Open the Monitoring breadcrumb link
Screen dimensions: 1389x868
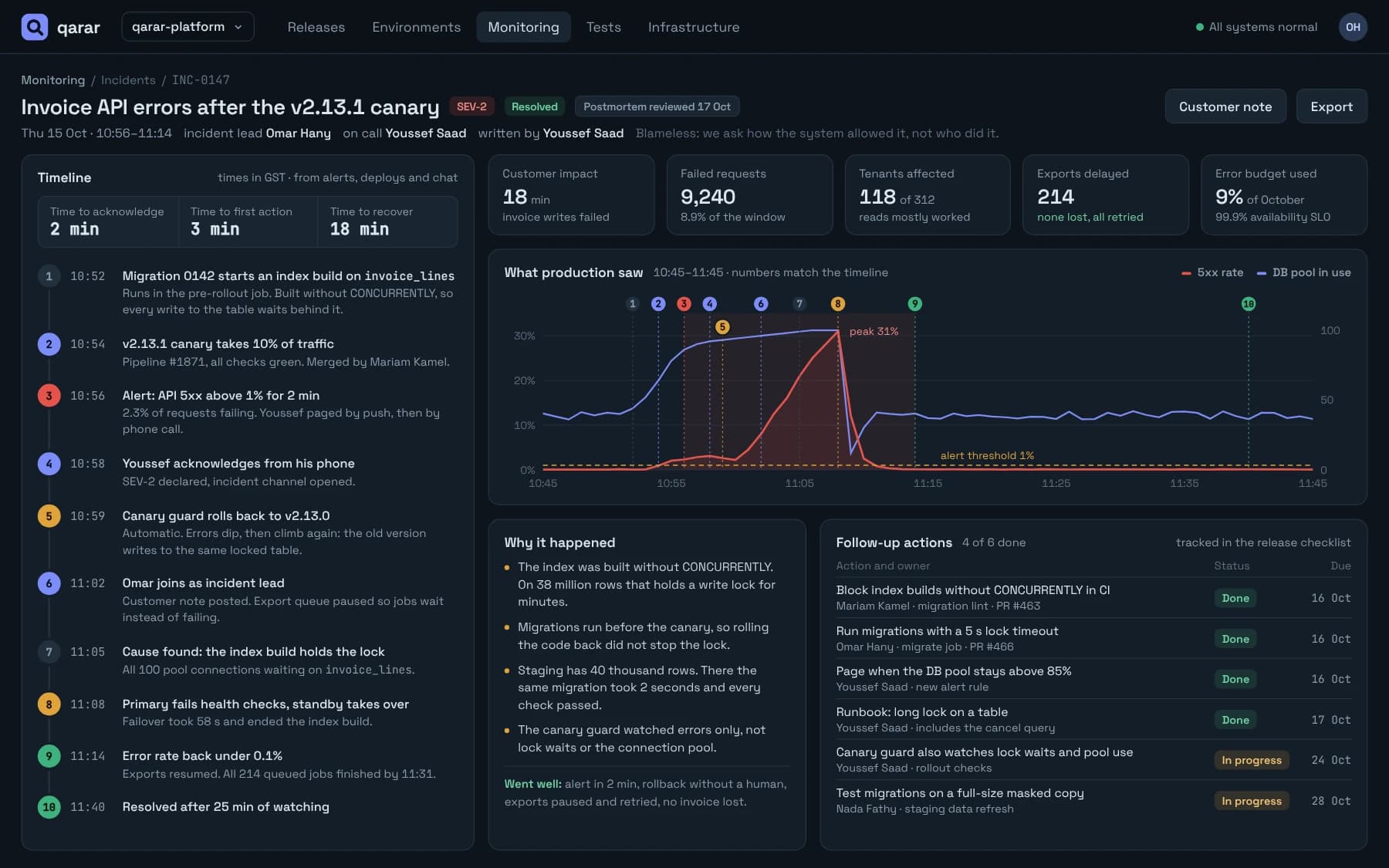[x=53, y=80]
